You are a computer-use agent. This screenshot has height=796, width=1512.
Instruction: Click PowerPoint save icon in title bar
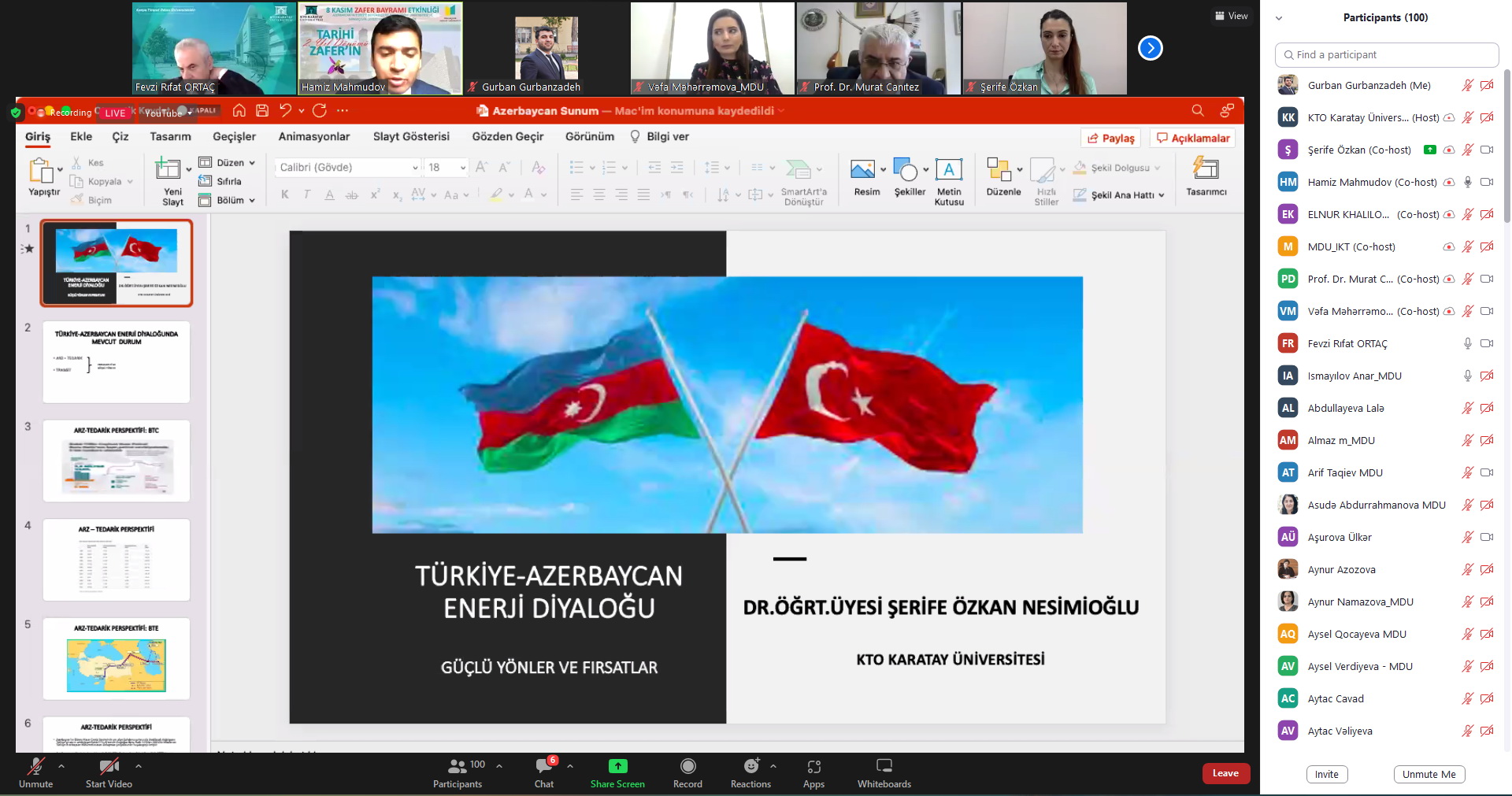(262, 110)
